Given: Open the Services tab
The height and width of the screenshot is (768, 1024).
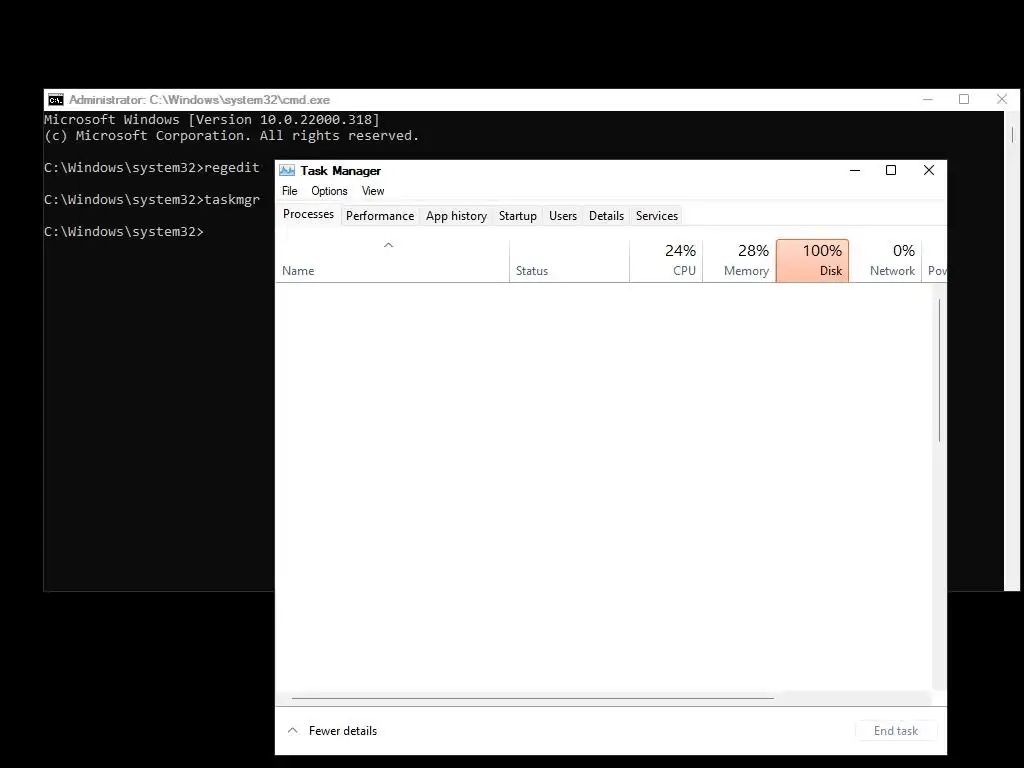Looking at the screenshot, I should 657,216.
